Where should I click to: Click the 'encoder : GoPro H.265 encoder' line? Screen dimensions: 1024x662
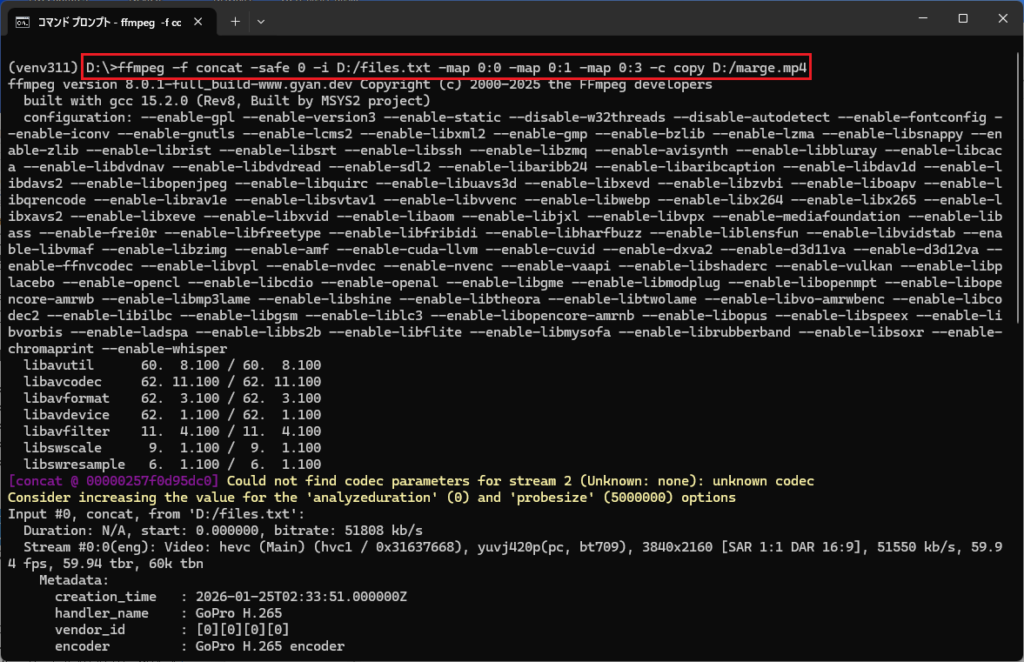click(200, 646)
